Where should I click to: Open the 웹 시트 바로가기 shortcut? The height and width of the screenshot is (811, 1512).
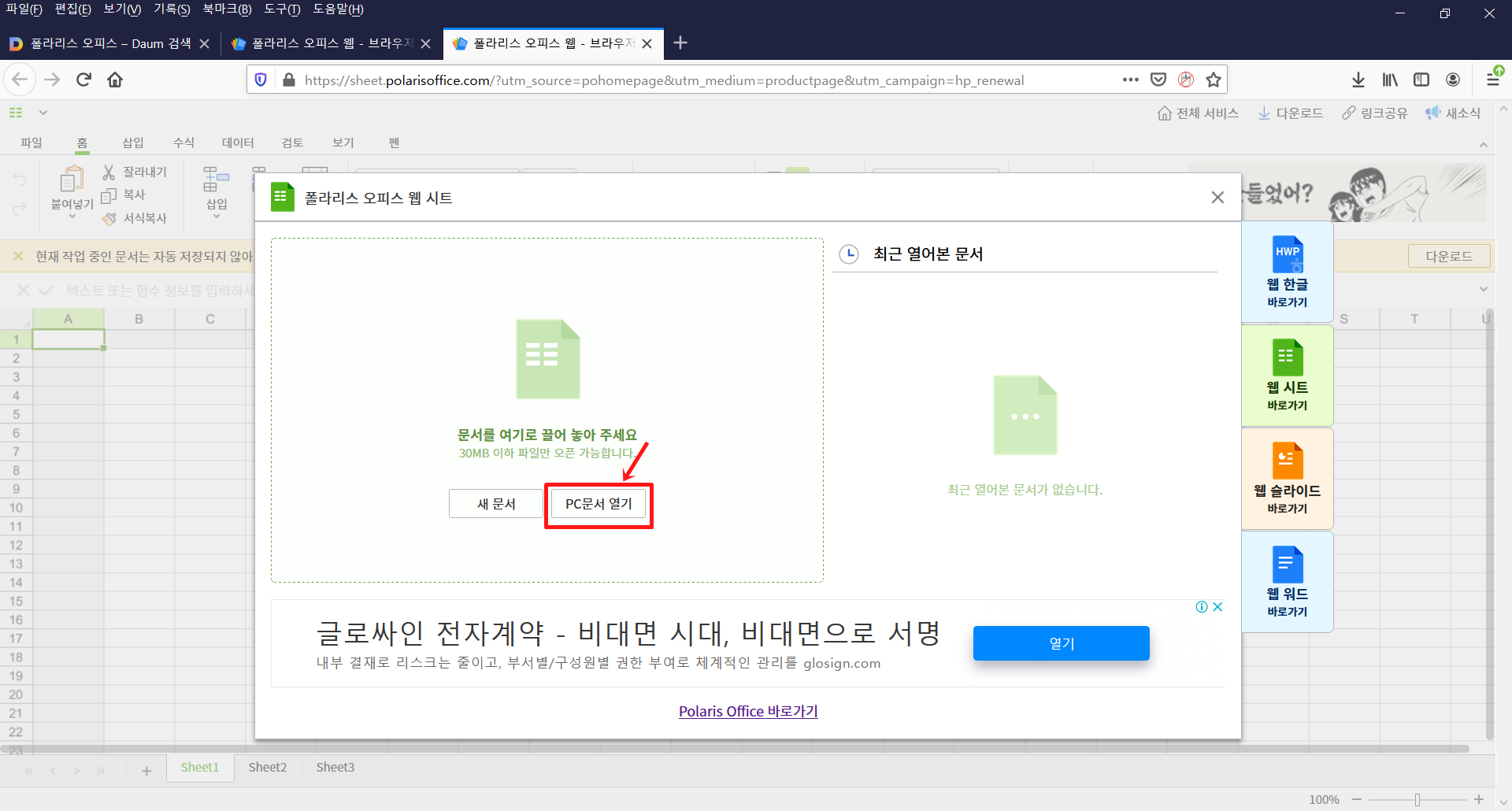(1287, 376)
